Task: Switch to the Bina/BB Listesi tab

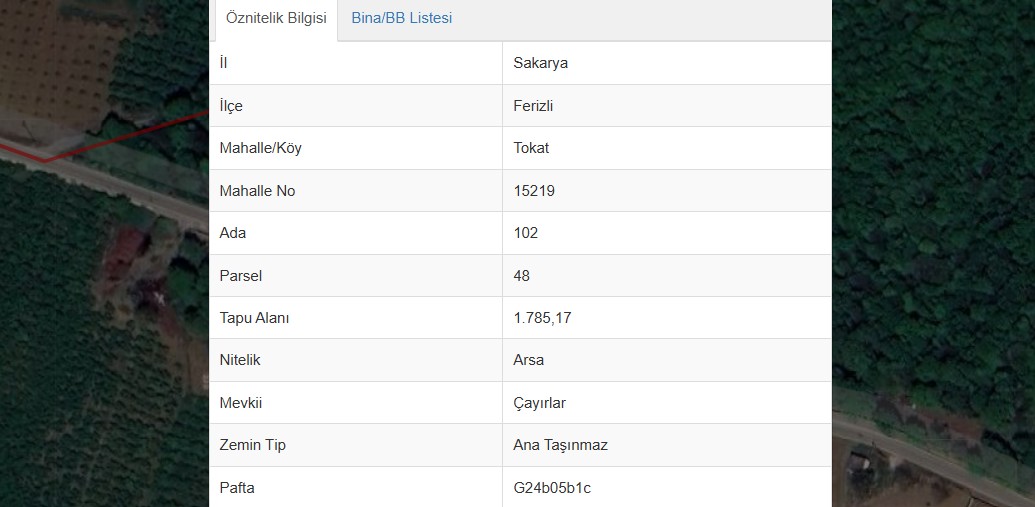Action: point(401,18)
